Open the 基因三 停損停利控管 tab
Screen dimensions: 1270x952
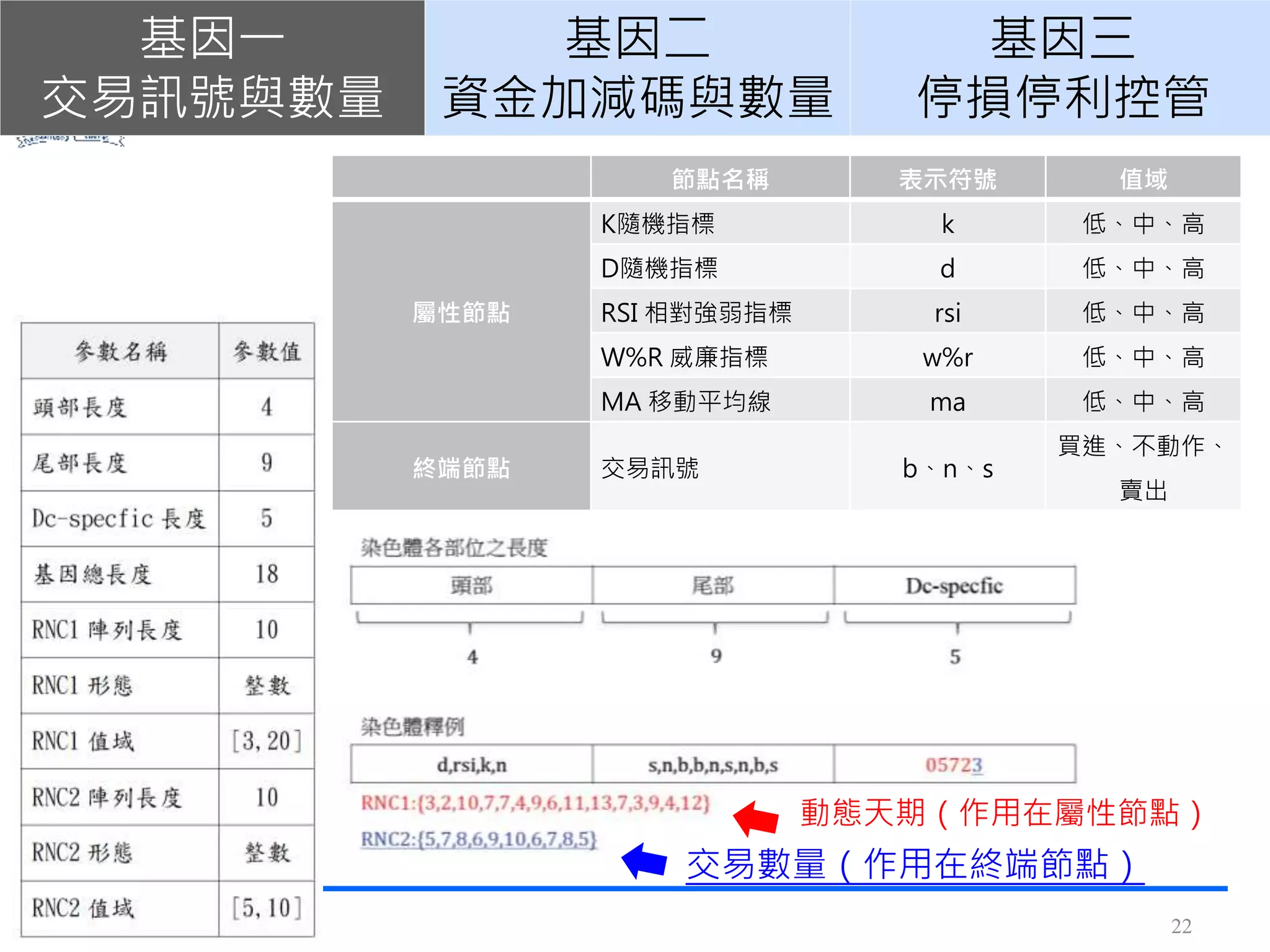1060,68
